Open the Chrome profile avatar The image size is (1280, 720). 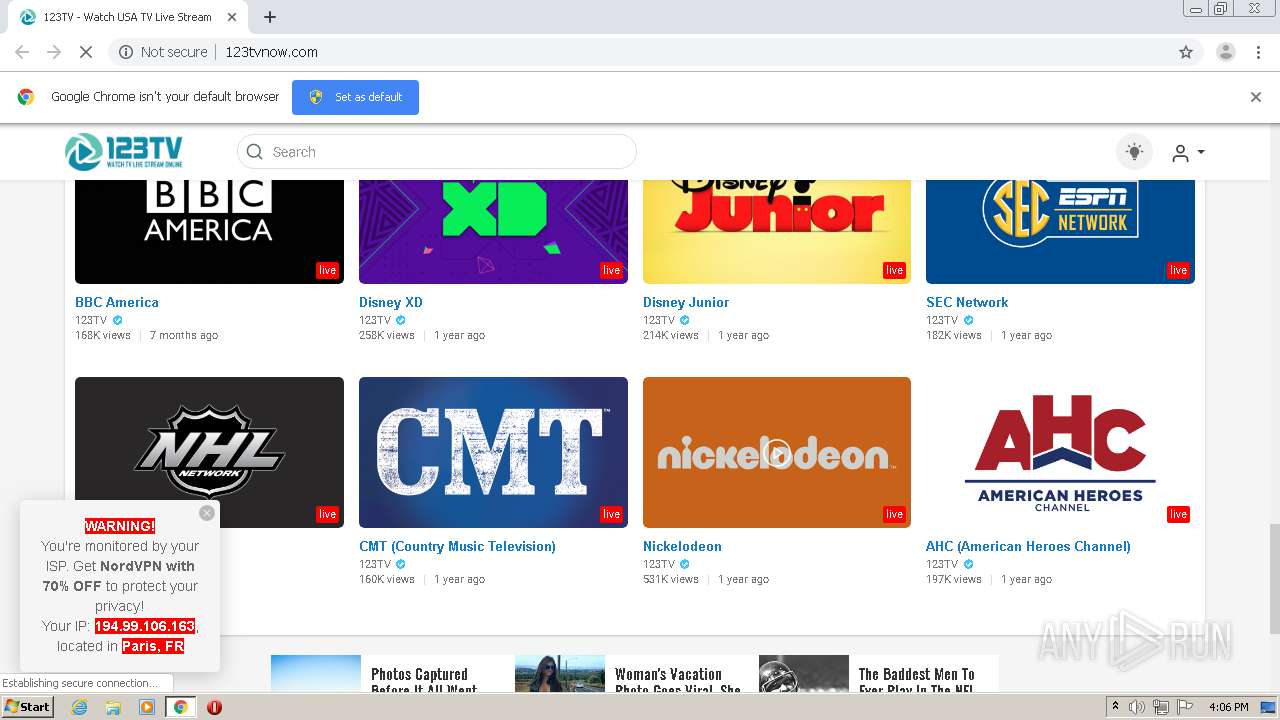point(1226,52)
